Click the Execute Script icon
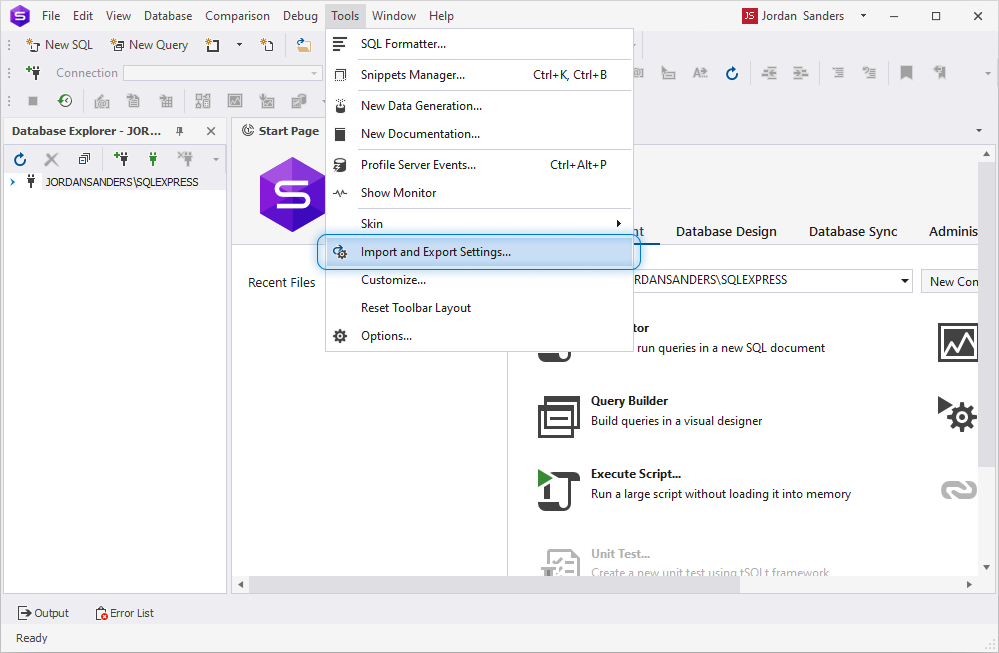The image size is (999, 653). pos(559,490)
